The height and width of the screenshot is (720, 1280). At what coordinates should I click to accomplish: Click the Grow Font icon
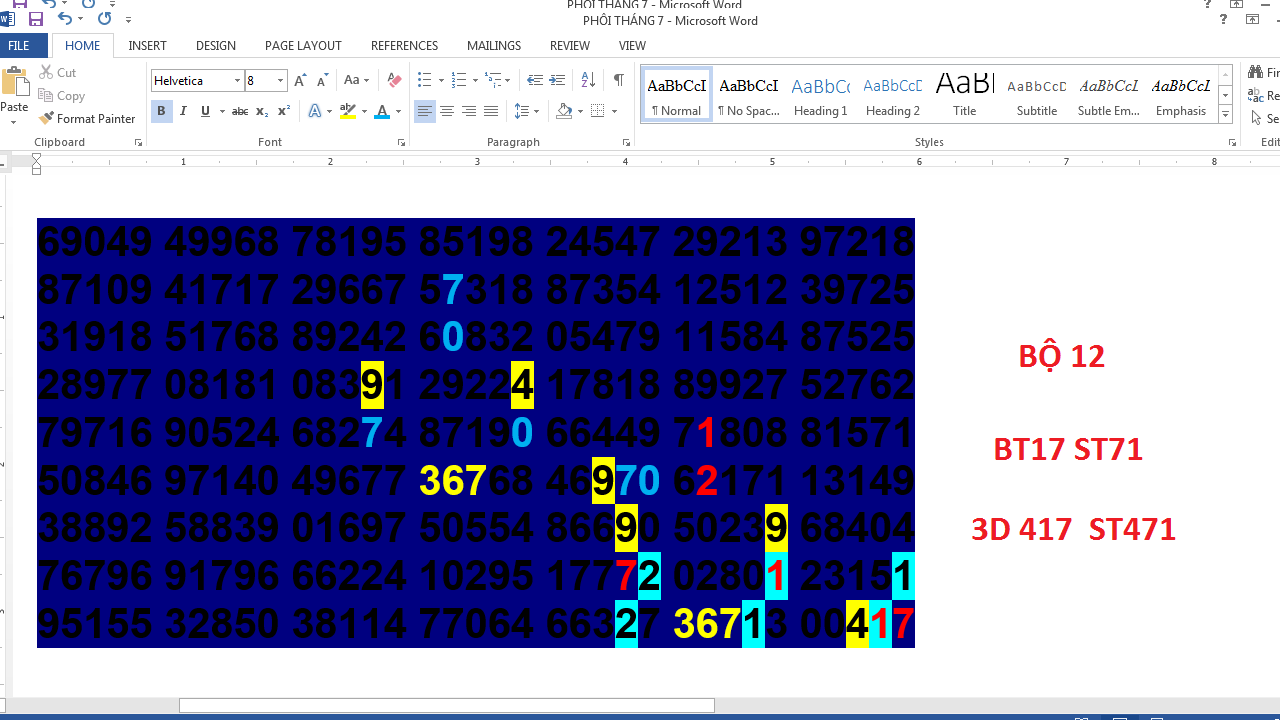(x=300, y=80)
